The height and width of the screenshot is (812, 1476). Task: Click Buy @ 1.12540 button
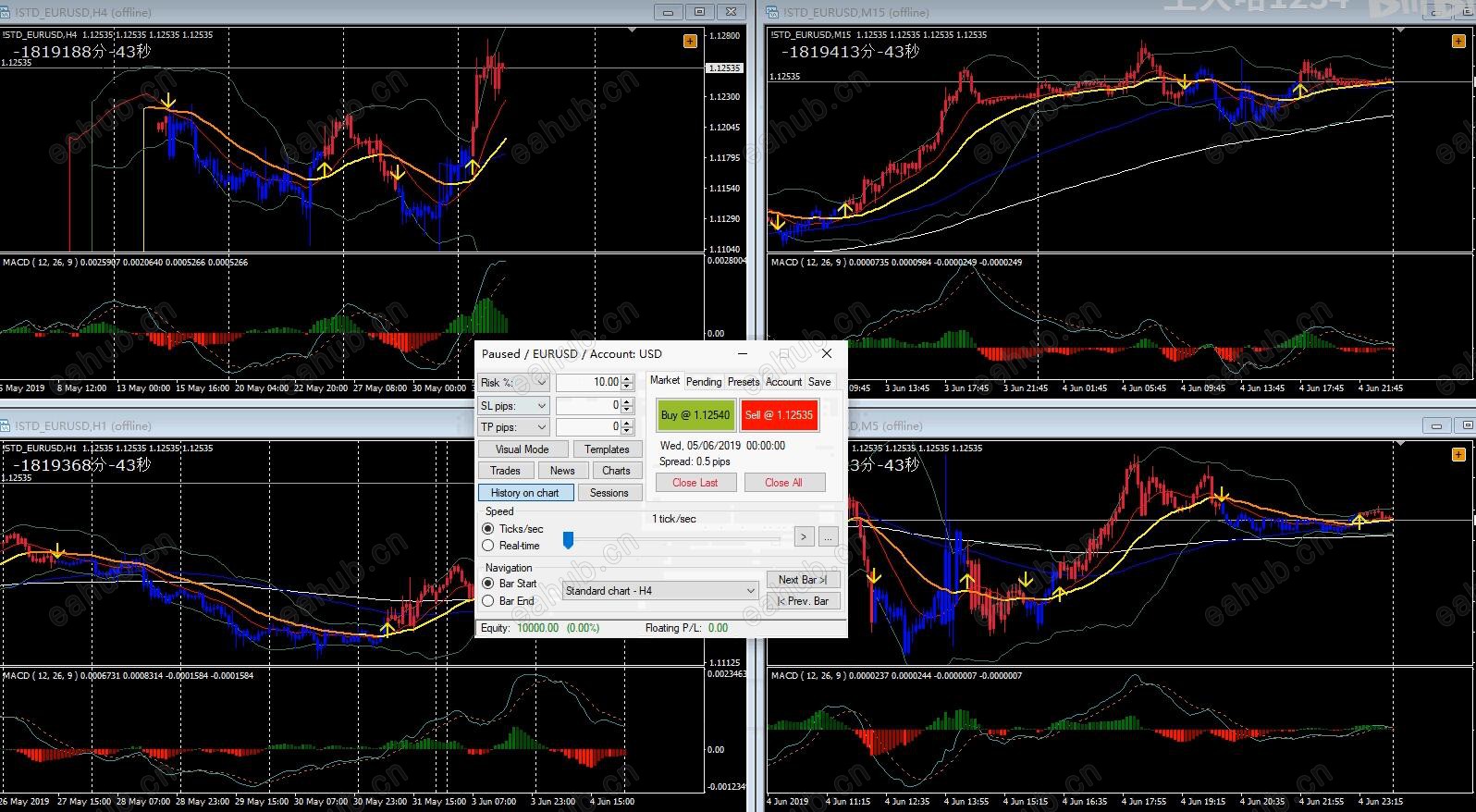695,415
